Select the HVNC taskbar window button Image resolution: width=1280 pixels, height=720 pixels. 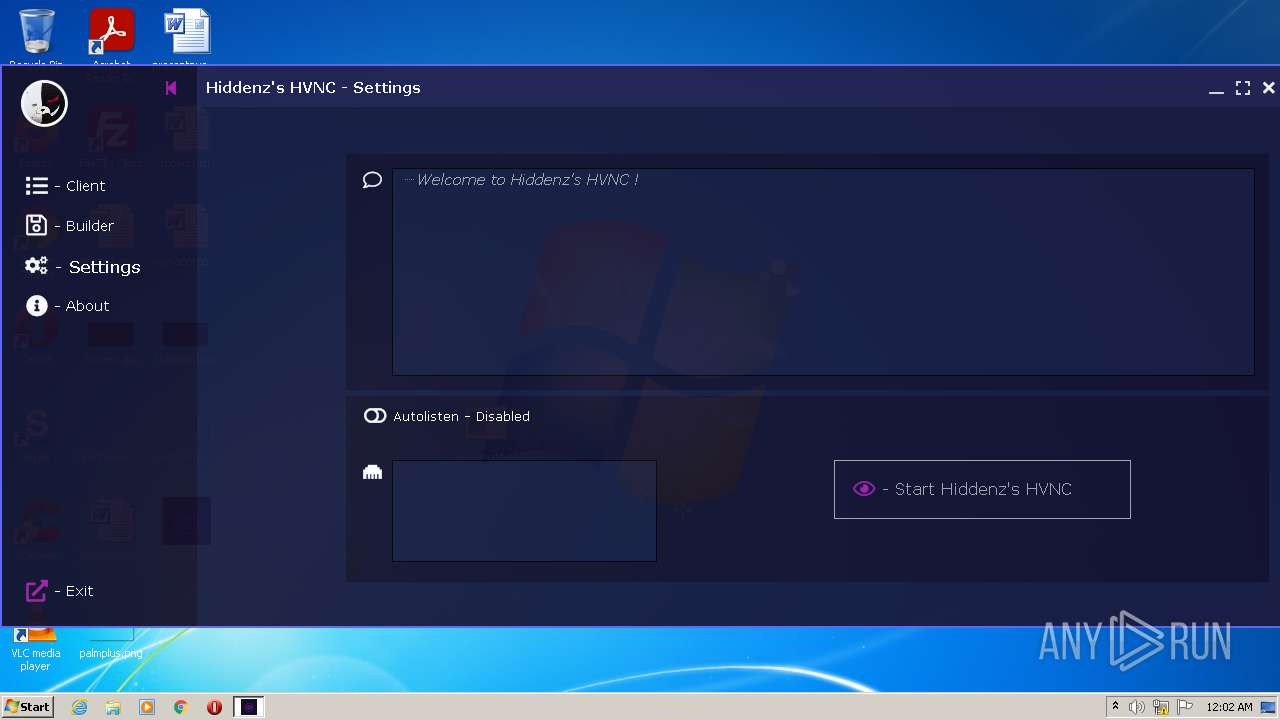point(249,707)
